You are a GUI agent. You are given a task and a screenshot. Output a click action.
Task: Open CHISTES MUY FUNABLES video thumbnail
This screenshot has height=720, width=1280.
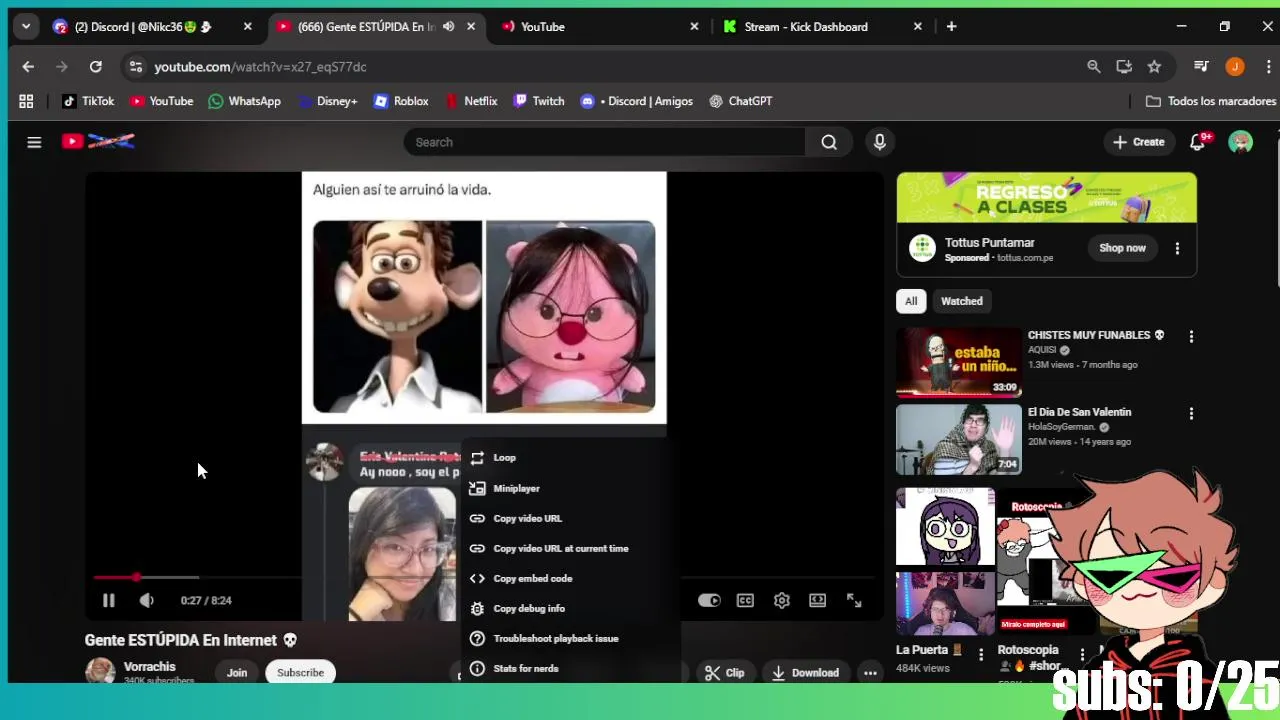(958, 362)
